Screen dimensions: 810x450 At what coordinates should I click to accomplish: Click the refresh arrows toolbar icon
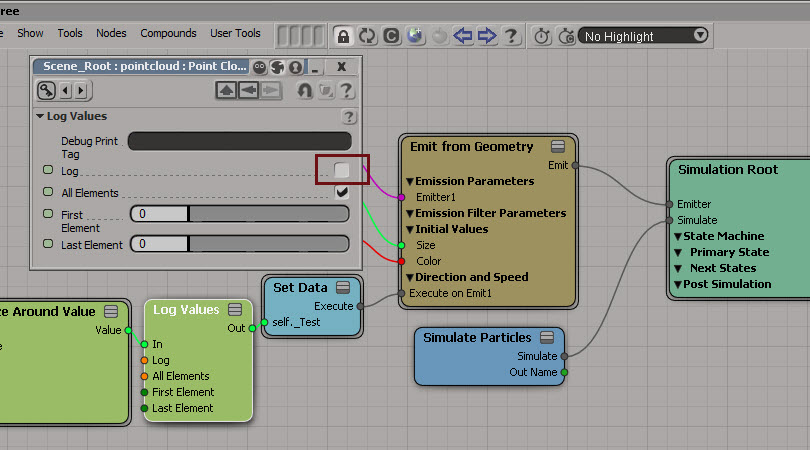[x=367, y=36]
